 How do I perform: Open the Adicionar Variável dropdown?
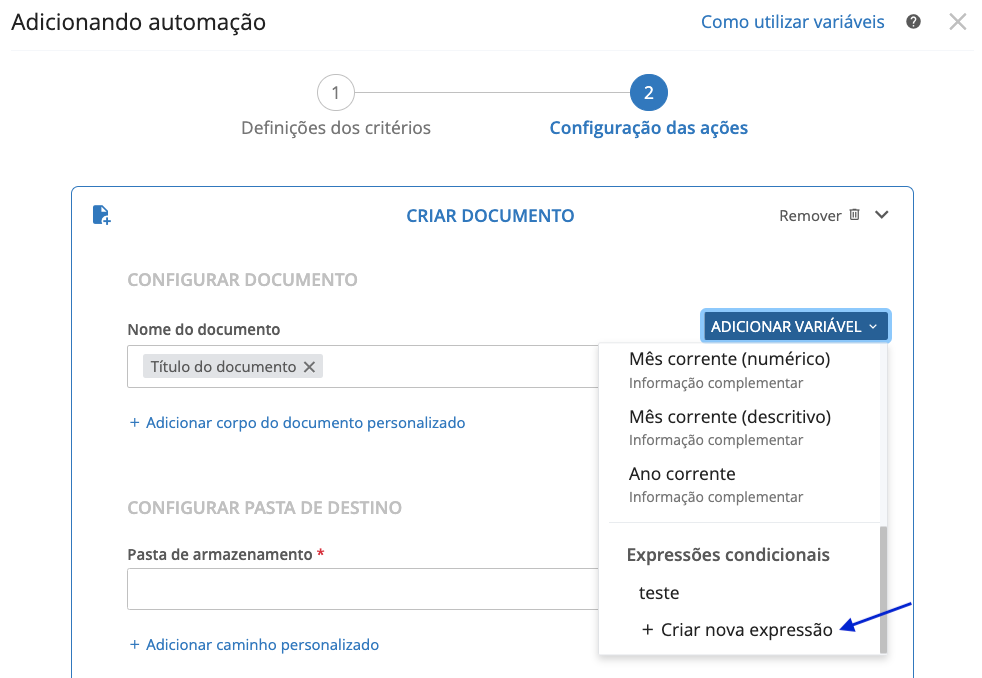(795, 327)
